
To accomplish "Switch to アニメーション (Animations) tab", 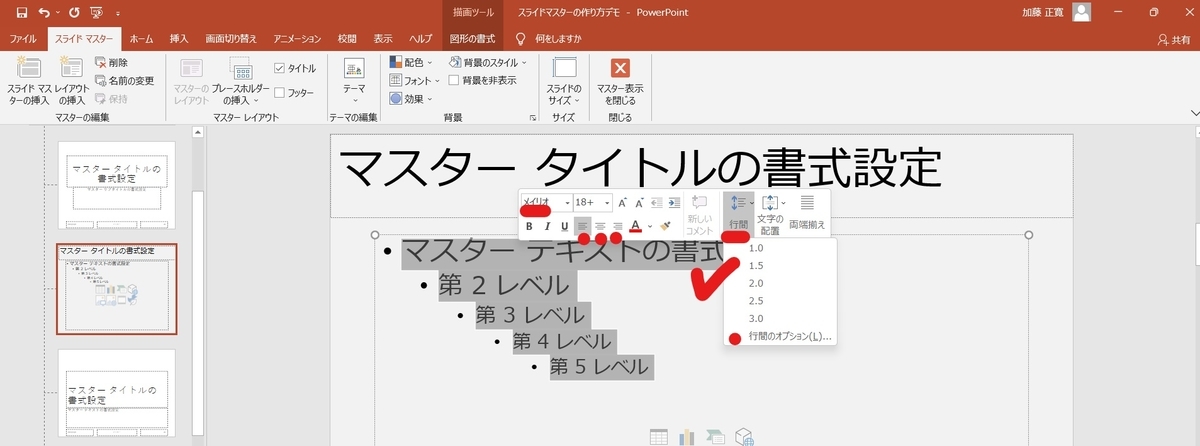I will pos(299,38).
